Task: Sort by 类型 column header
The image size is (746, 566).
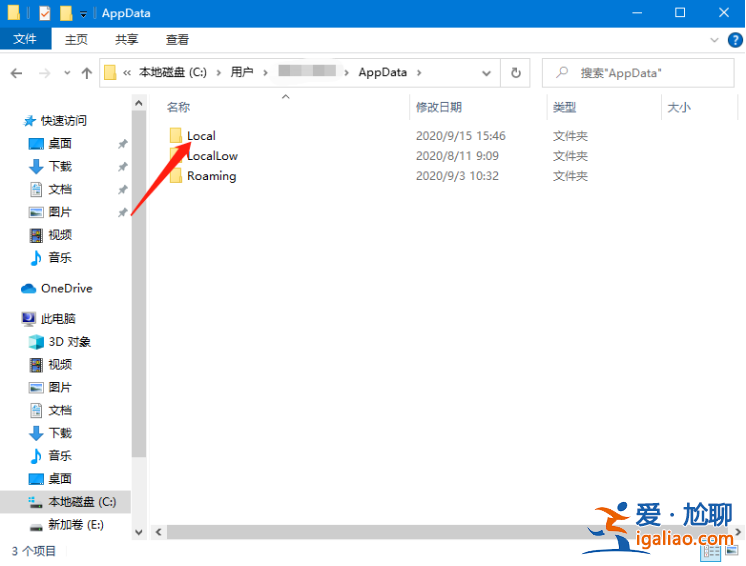Action: pos(564,107)
